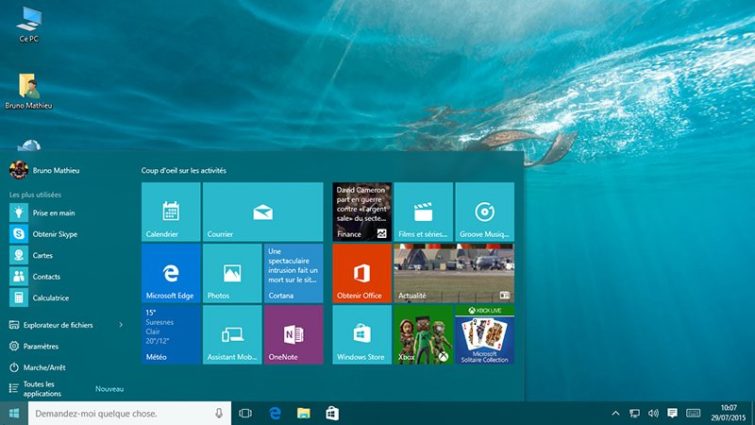The height and width of the screenshot is (425, 755).
Task: Open Task View on the taskbar
Action: 246,413
